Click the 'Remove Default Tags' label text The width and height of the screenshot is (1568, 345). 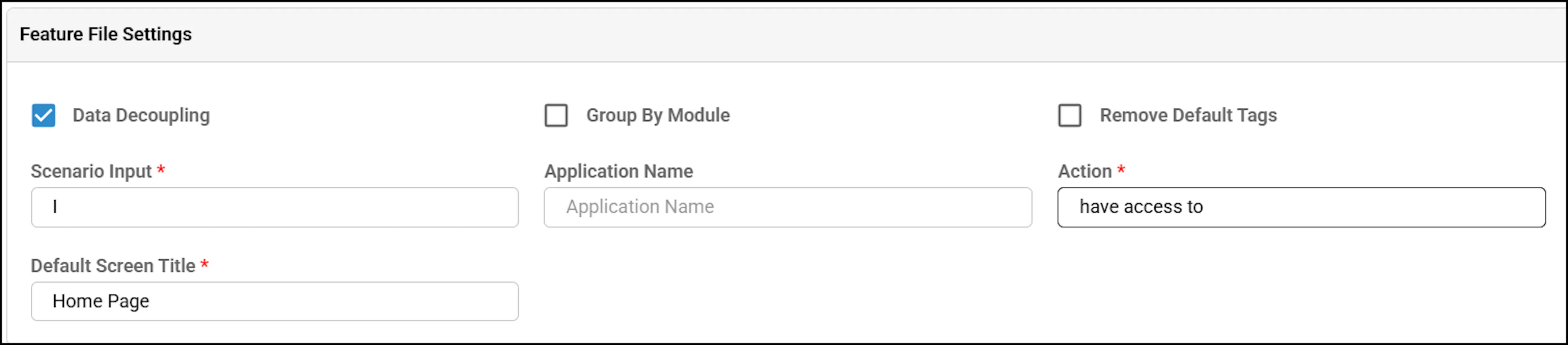point(1188,115)
